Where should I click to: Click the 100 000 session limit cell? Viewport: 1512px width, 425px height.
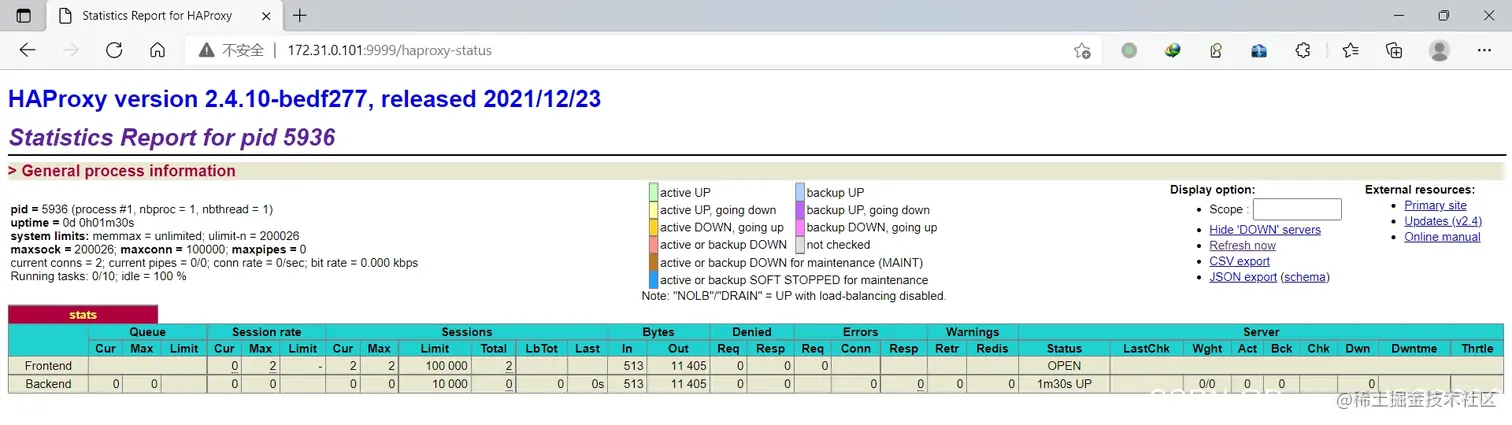click(x=434, y=366)
